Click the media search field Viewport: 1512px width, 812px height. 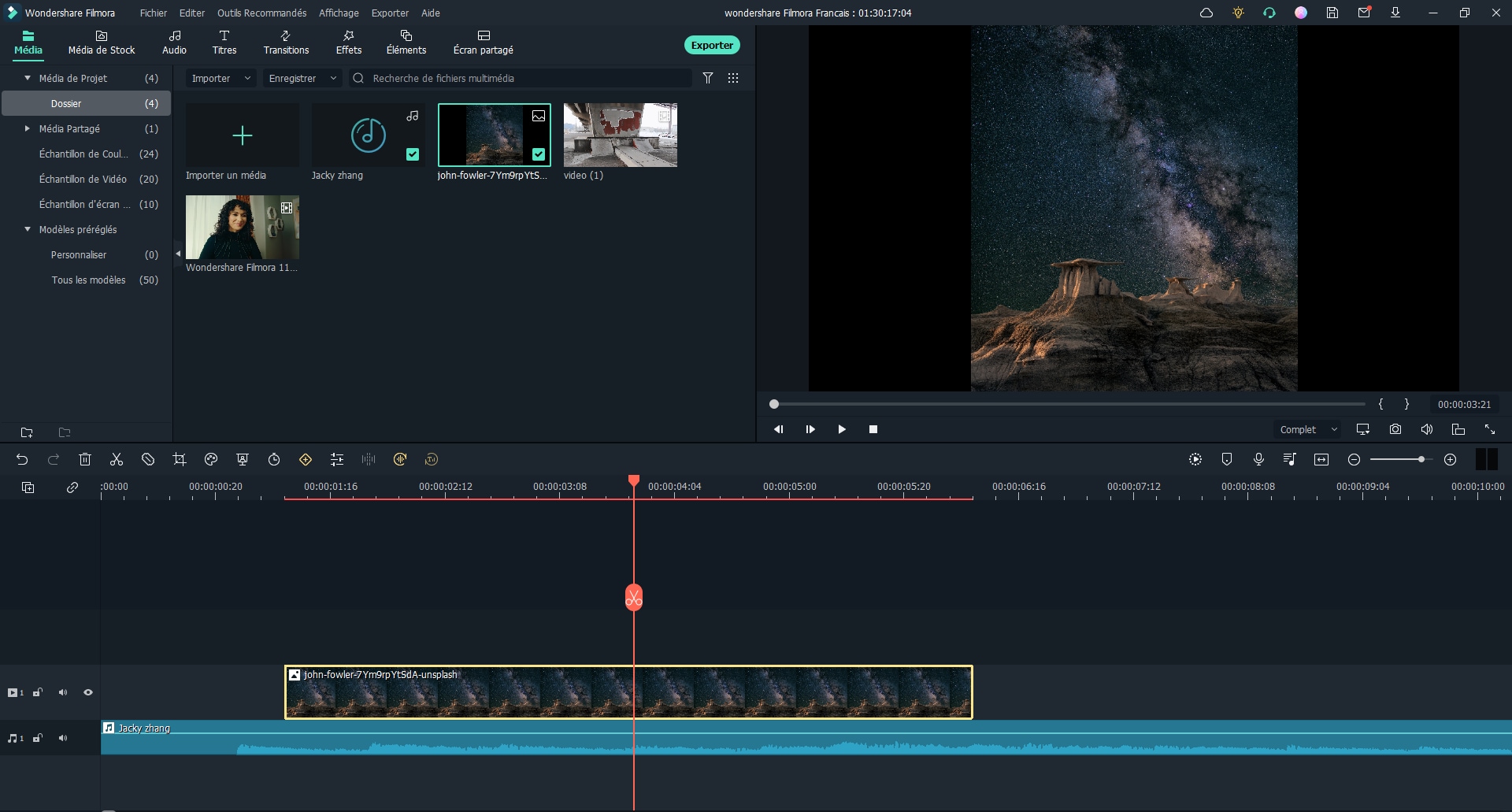click(x=520, y=78)
